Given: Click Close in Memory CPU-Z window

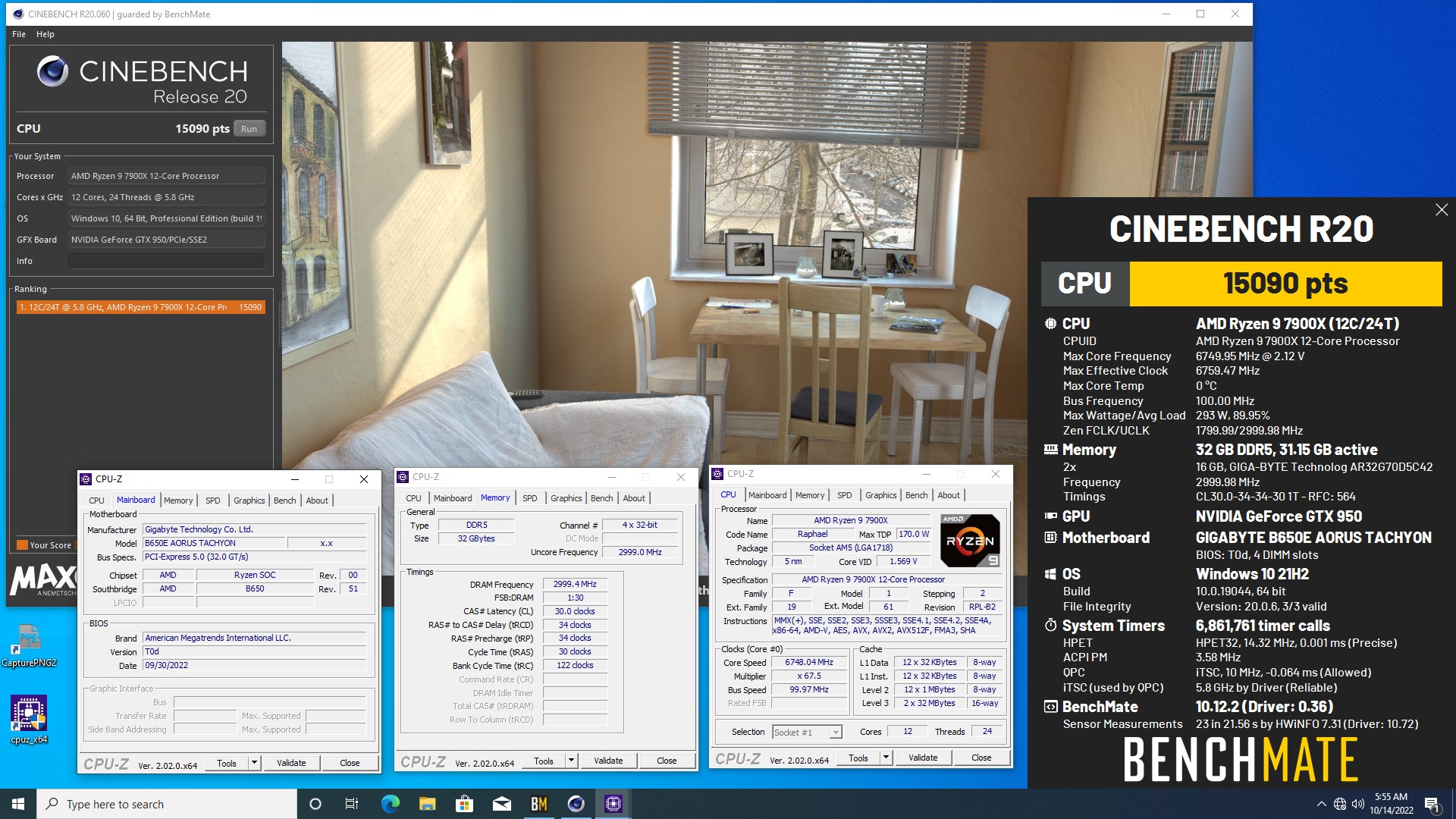Looking at the screenshot, I should 667,761.
